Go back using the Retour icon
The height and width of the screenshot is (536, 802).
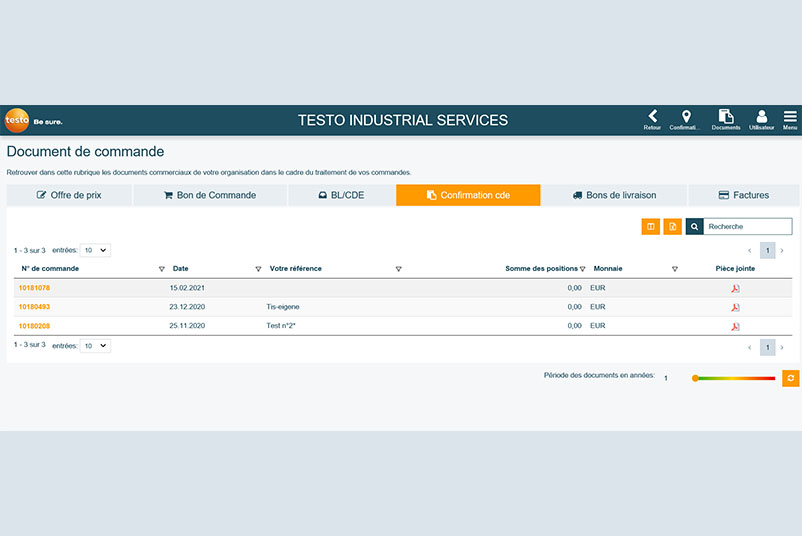tap(652, 120)
